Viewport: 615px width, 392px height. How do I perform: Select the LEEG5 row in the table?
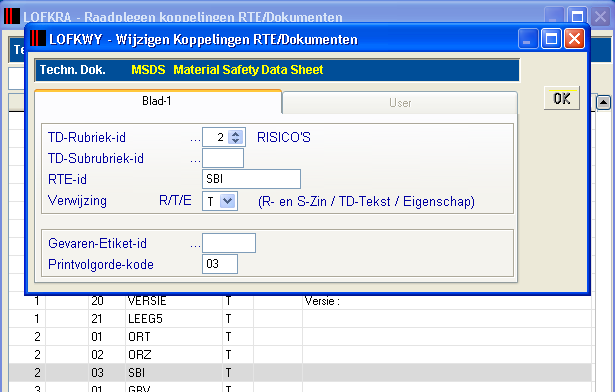point(300,319)
